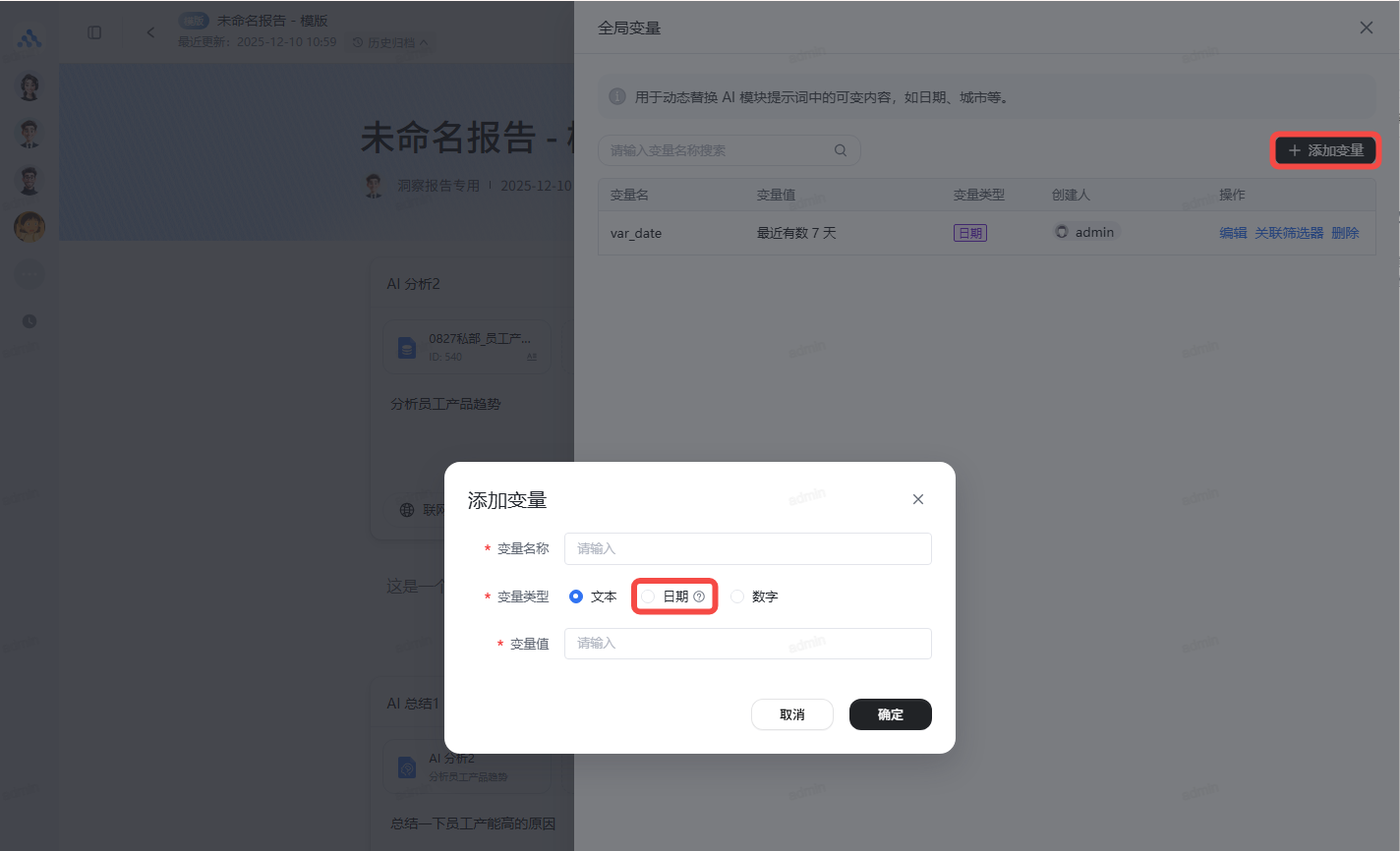Click the AI 总结1 card heading
This screenshot has width=1400, height=851.
[x=413, y=704]
